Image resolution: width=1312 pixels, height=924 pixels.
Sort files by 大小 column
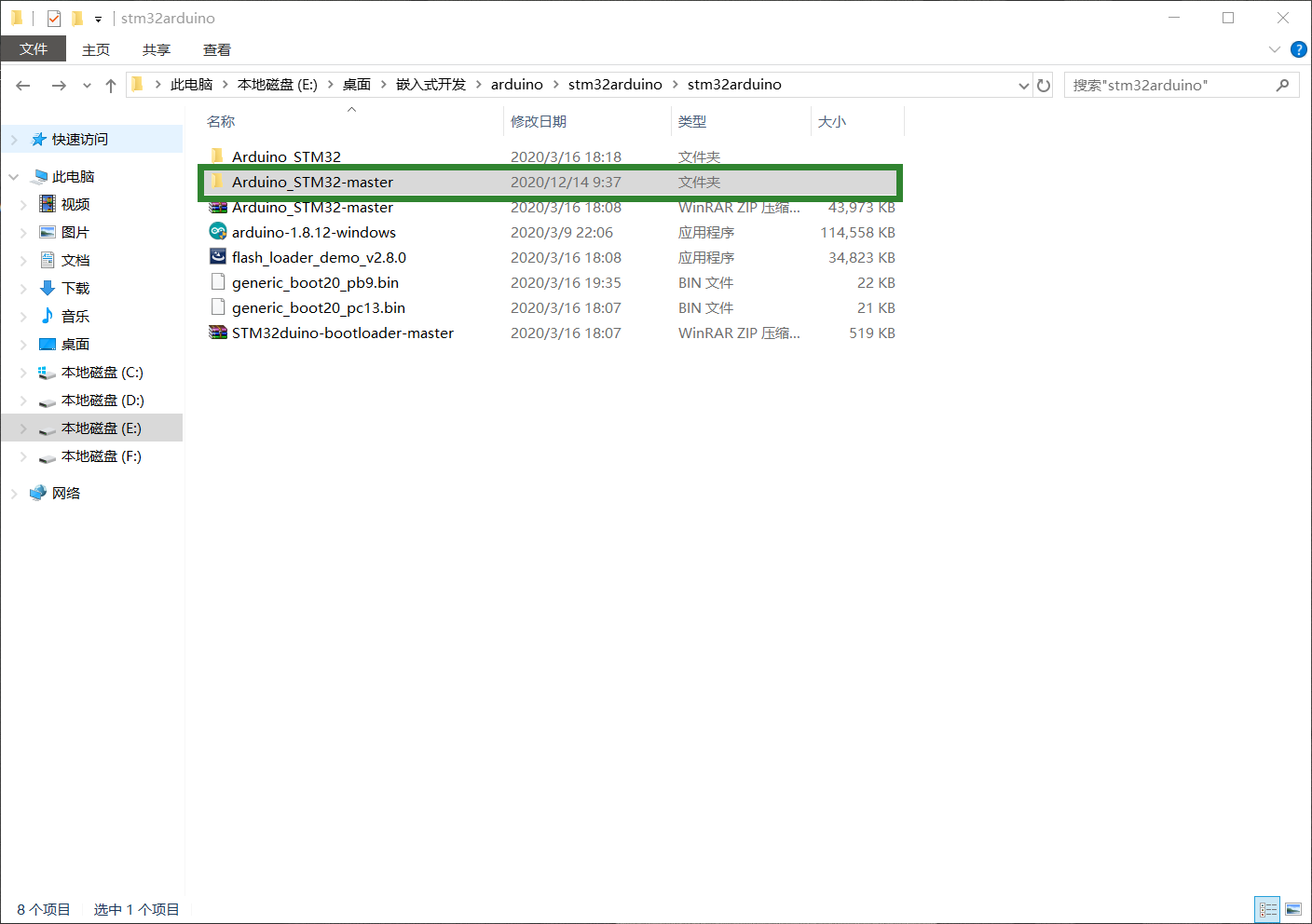point(832,121)
